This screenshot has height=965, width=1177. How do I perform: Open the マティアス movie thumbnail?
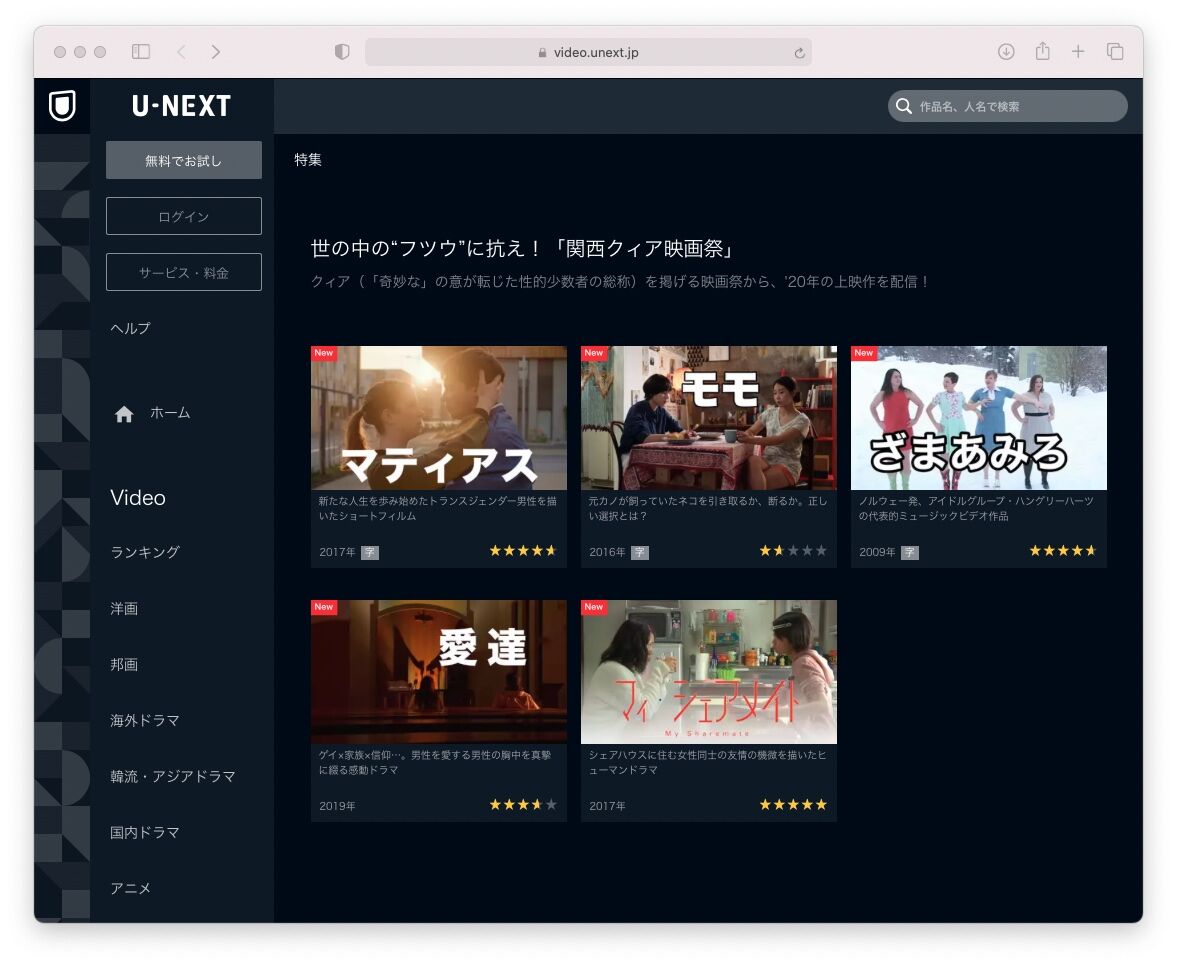[x=438, y=418]
